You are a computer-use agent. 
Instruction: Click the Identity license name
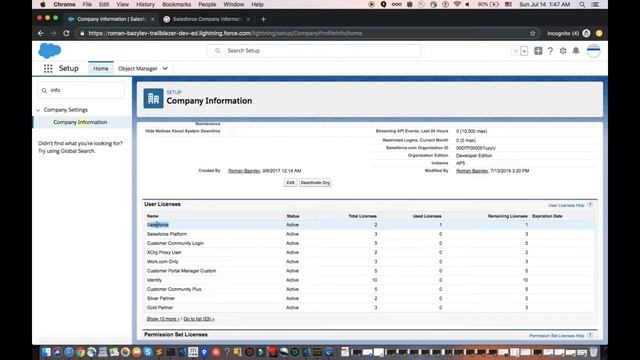pos(154,280)
